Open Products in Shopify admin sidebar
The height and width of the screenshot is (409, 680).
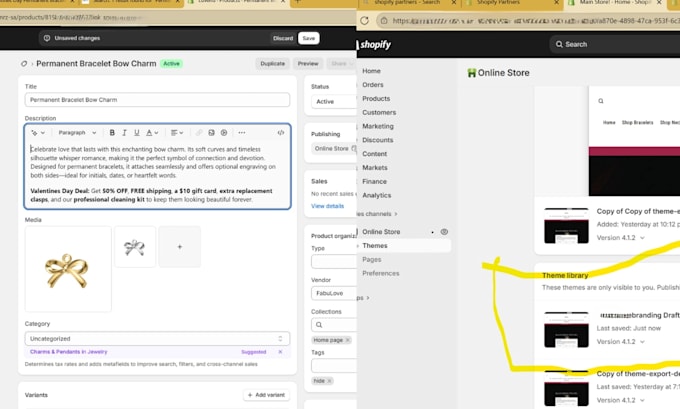click(376, 98)
